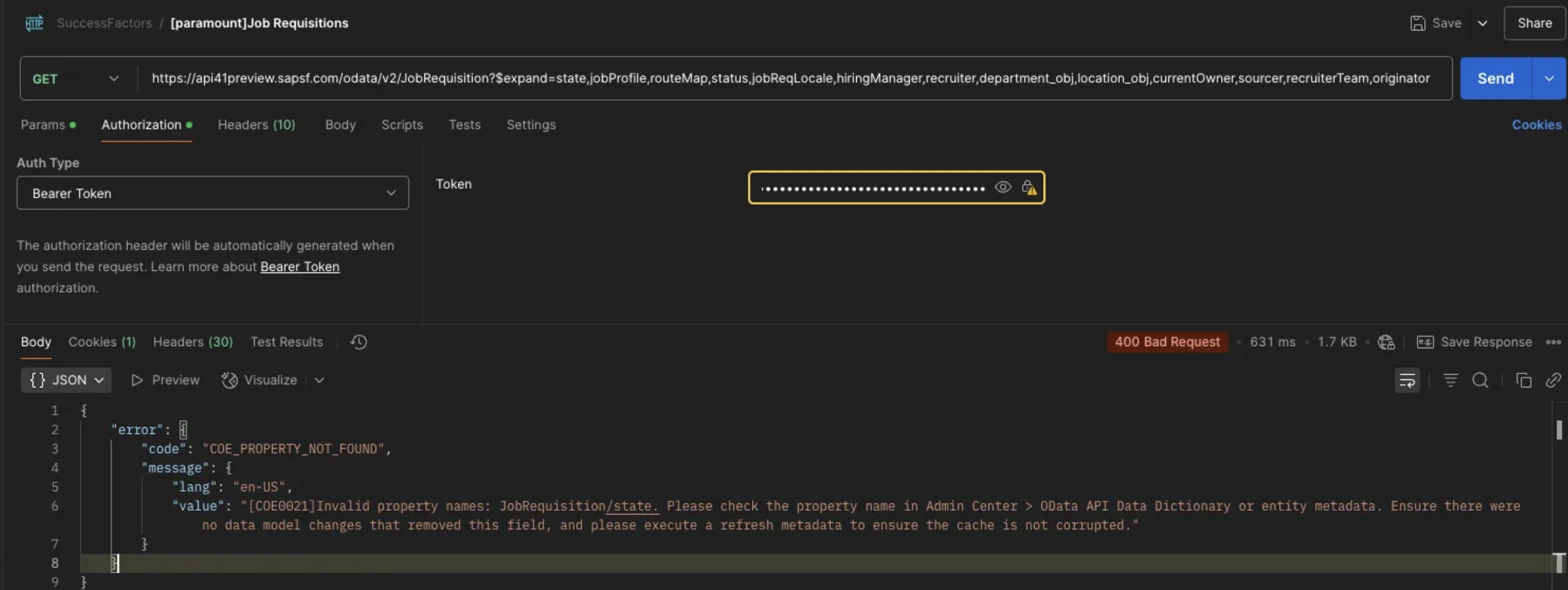Open search in response body

(x=1480, y=381)
